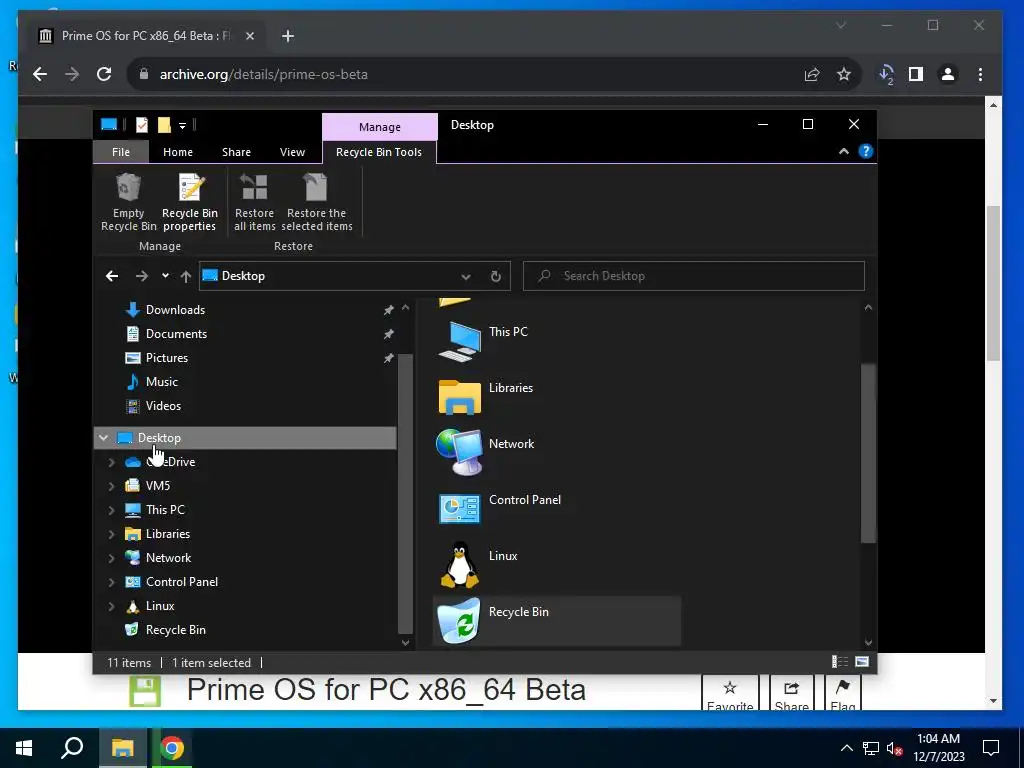
Task: Select the Linux penguin icon in file list
Action: point(459,564)
